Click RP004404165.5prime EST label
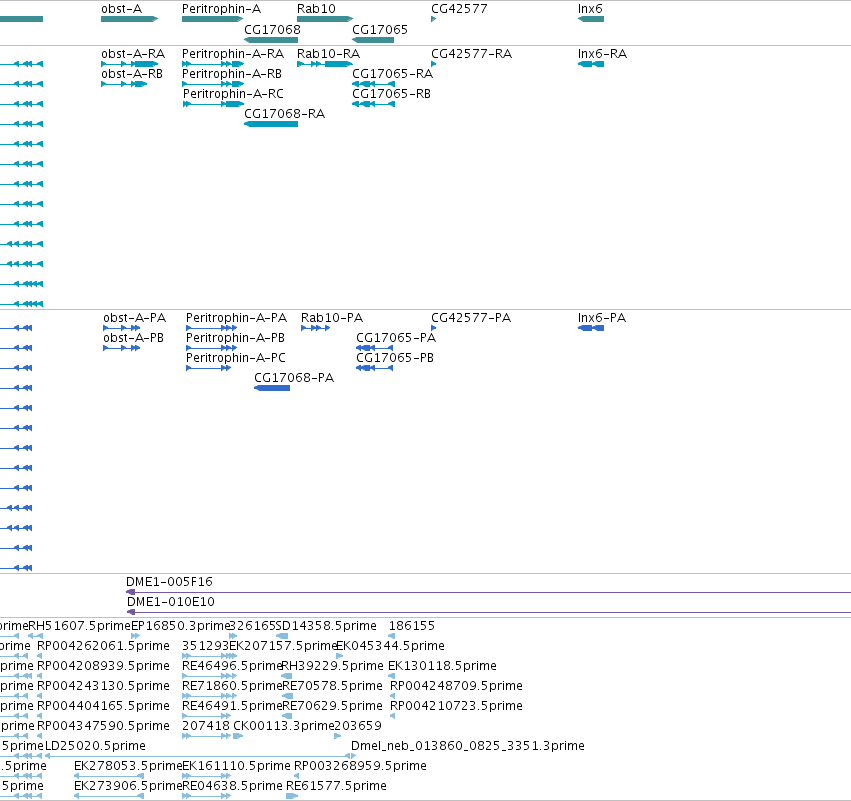The height and width of the screenshot is (801, 851). click(x=103, y=706)
